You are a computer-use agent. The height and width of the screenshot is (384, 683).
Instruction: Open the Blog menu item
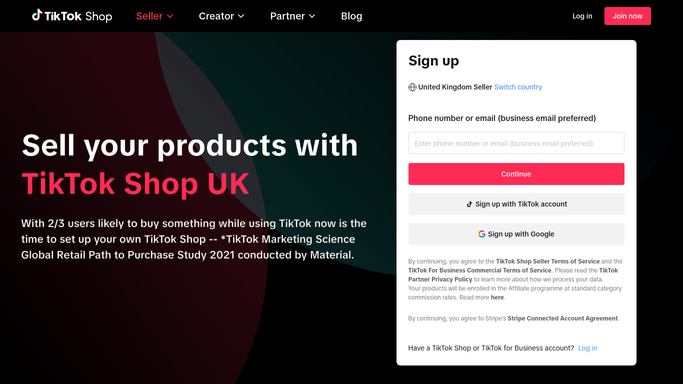tap(352, 16)
